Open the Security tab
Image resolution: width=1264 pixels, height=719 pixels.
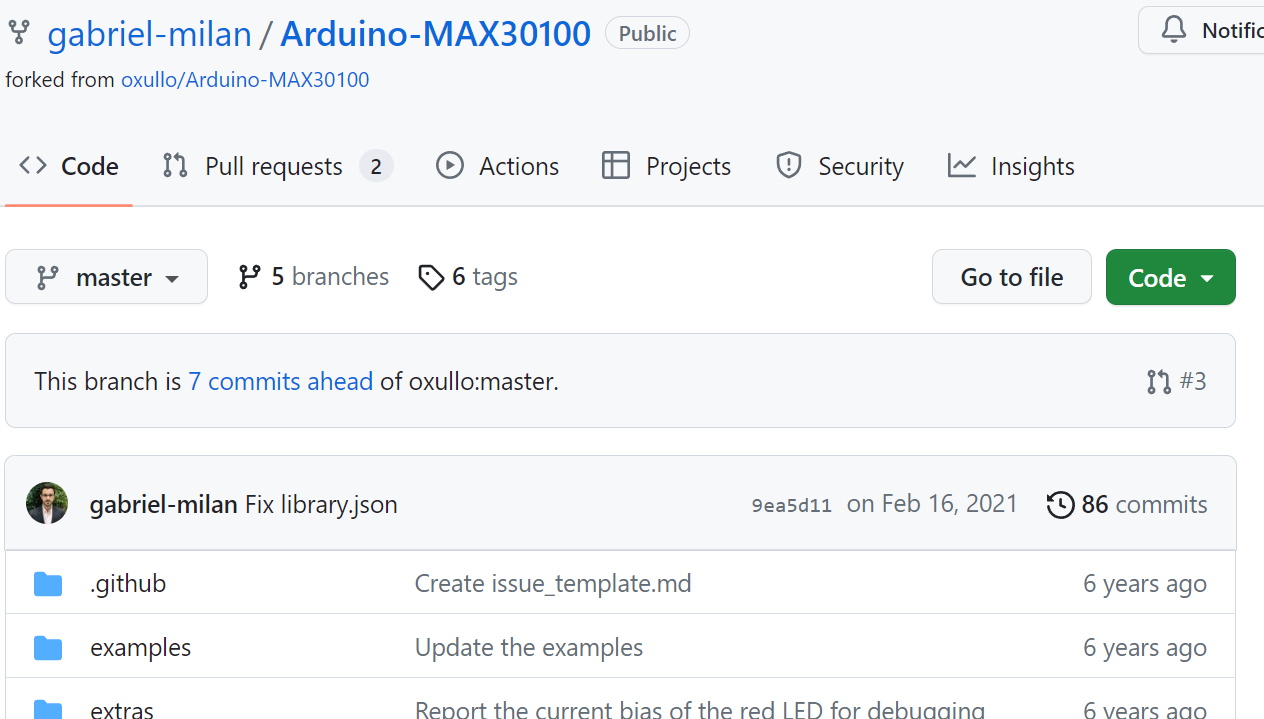pyautogui.click(x=861, y=165)
